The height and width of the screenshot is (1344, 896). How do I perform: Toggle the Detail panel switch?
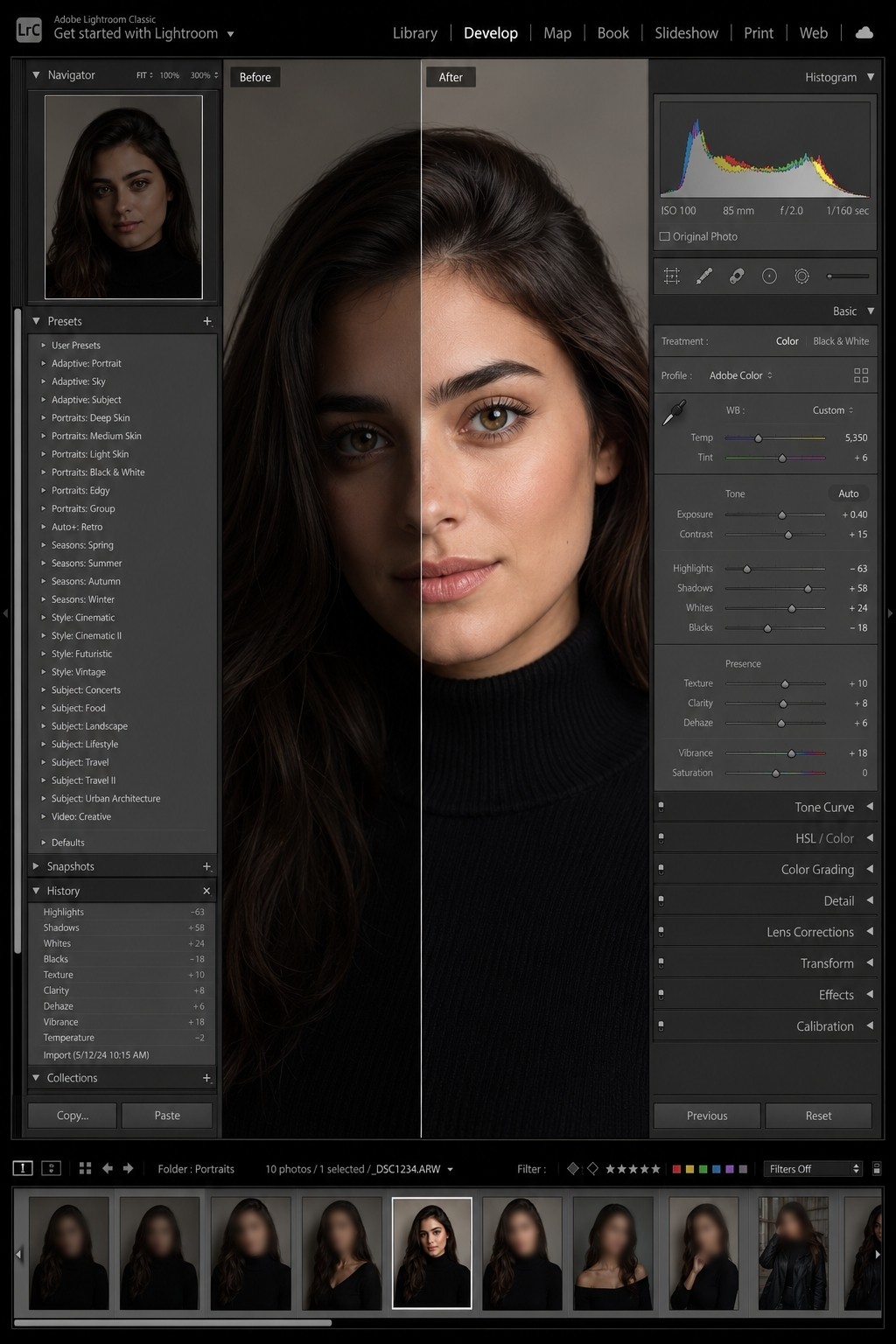[661, 900]
